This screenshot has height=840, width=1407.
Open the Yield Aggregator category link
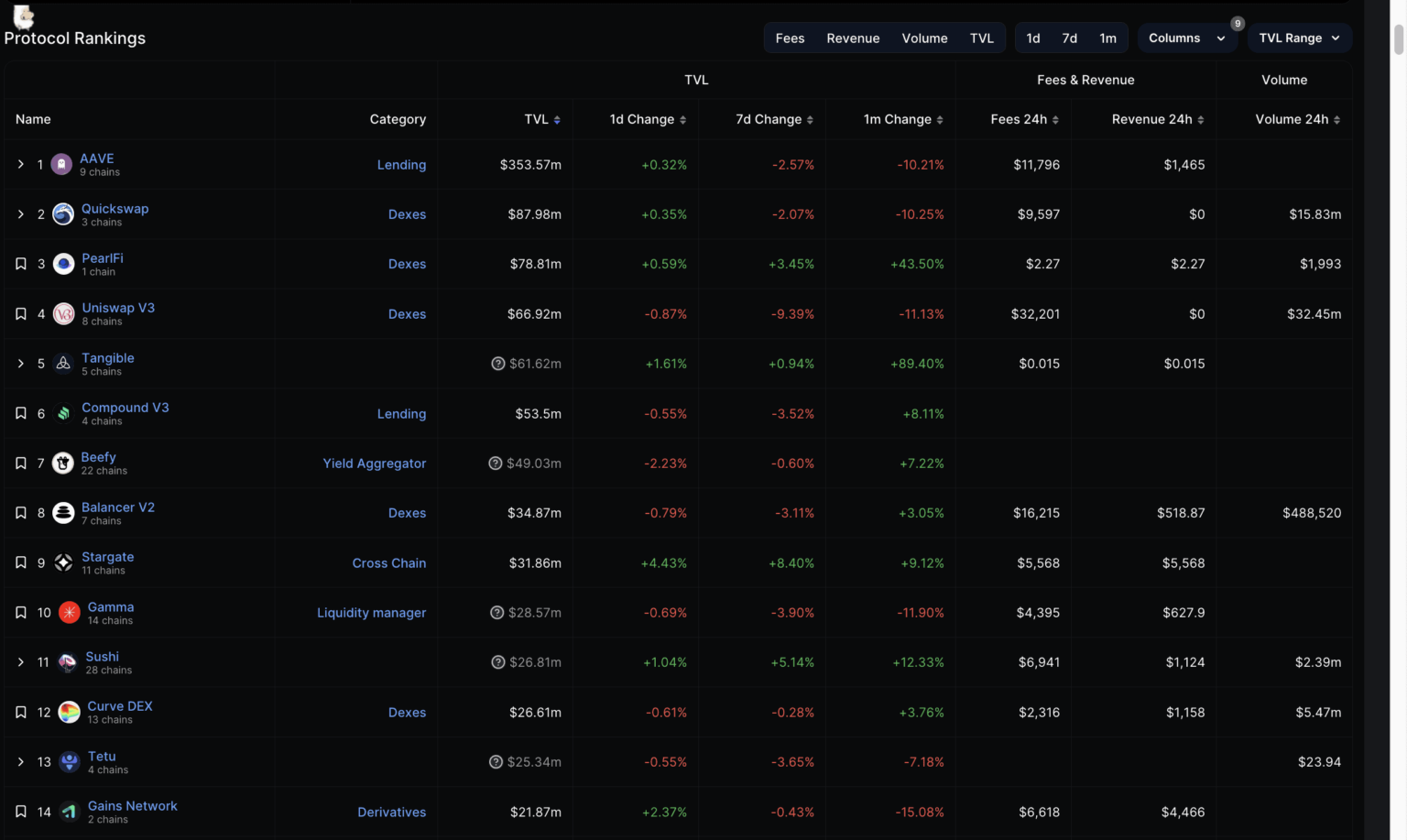click(375, 464)
